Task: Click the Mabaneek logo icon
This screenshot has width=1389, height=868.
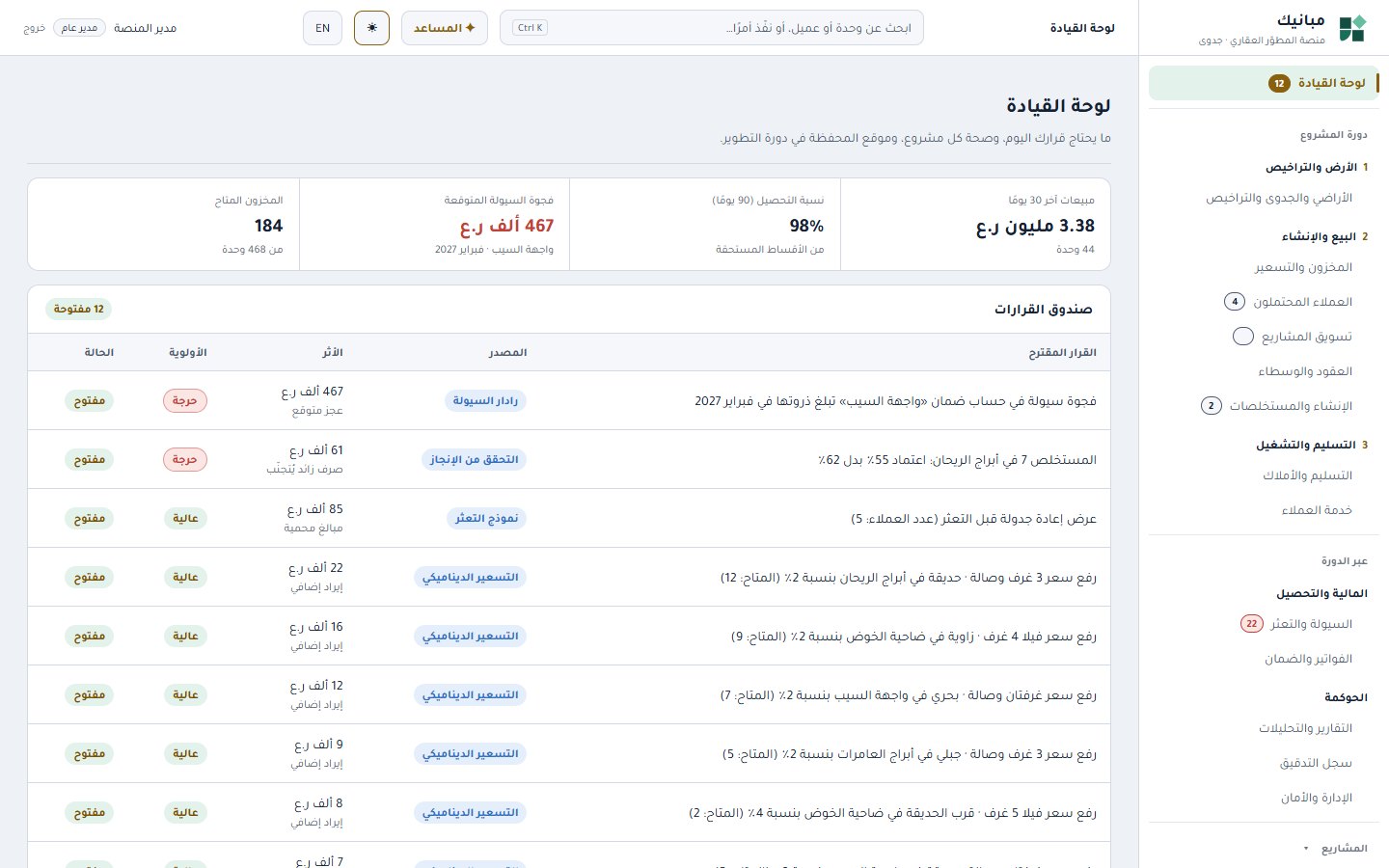Action: coord(1352,28)
